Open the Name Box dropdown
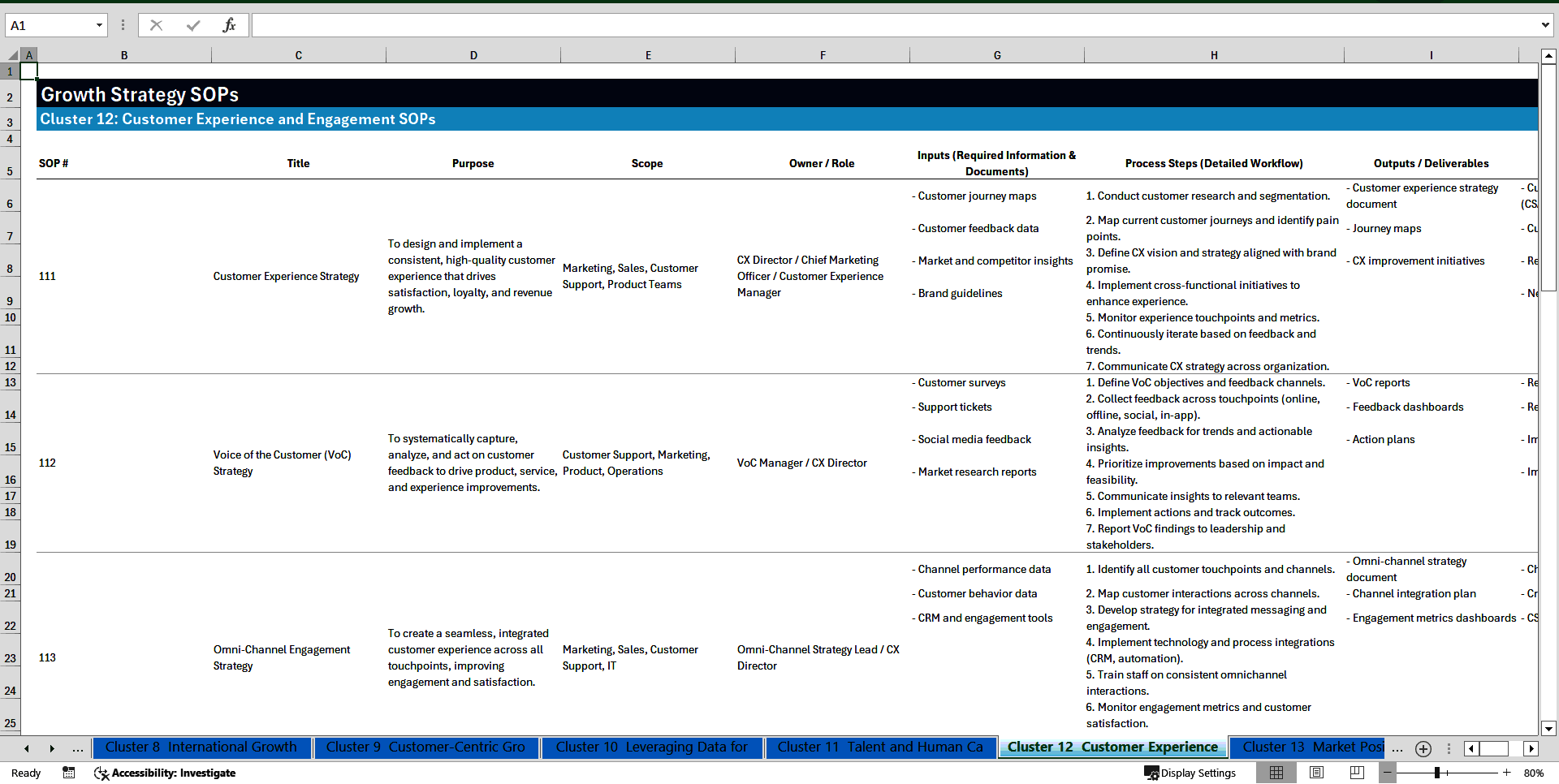1559x784 pixels. 100,24
